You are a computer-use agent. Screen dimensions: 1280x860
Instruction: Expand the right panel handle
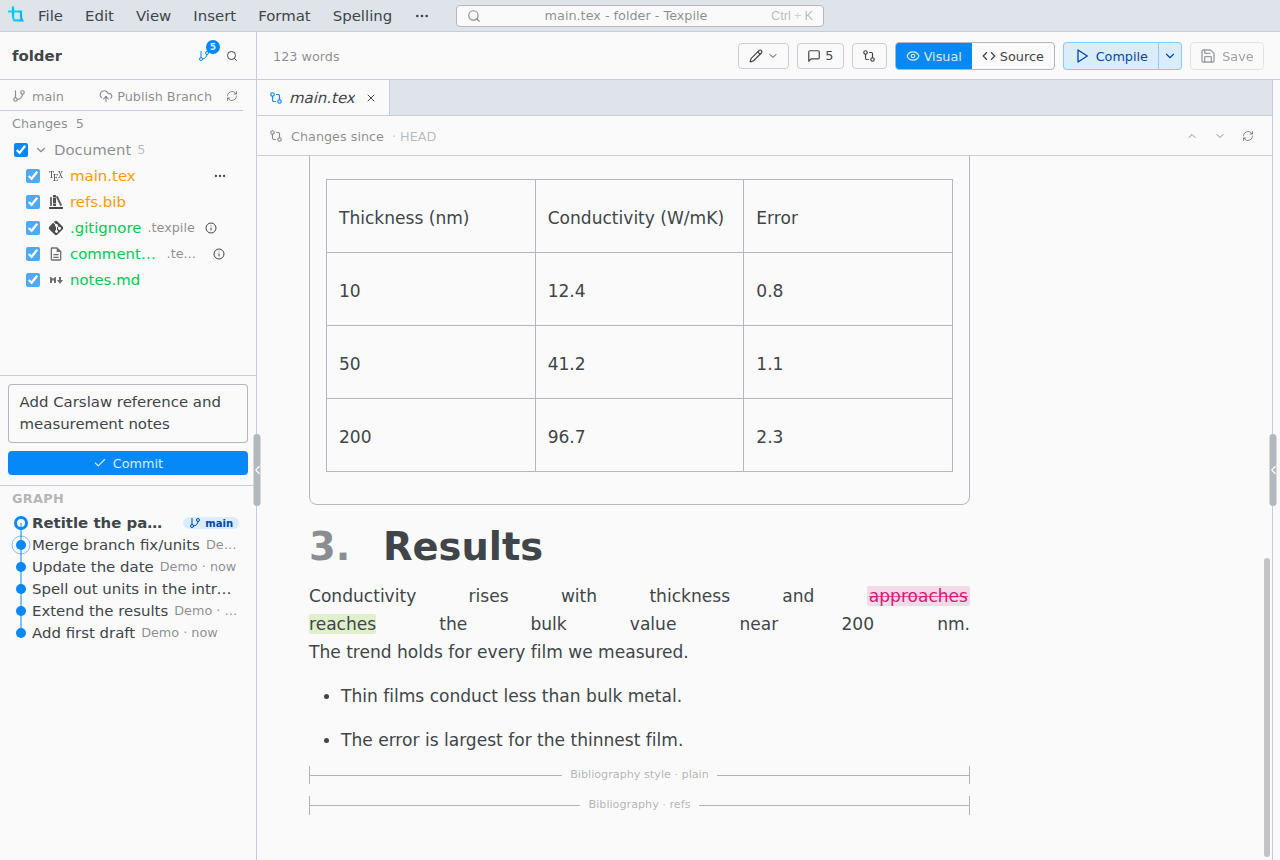click(x=1274, y=469)
